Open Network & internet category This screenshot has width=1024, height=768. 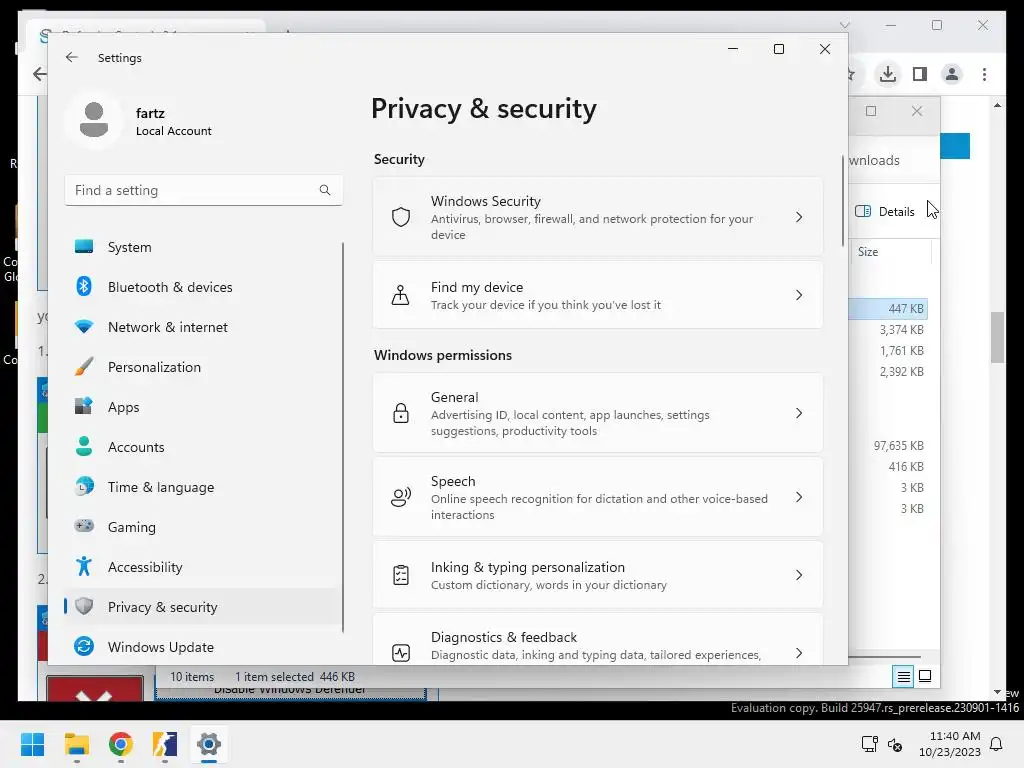[203, 327]
